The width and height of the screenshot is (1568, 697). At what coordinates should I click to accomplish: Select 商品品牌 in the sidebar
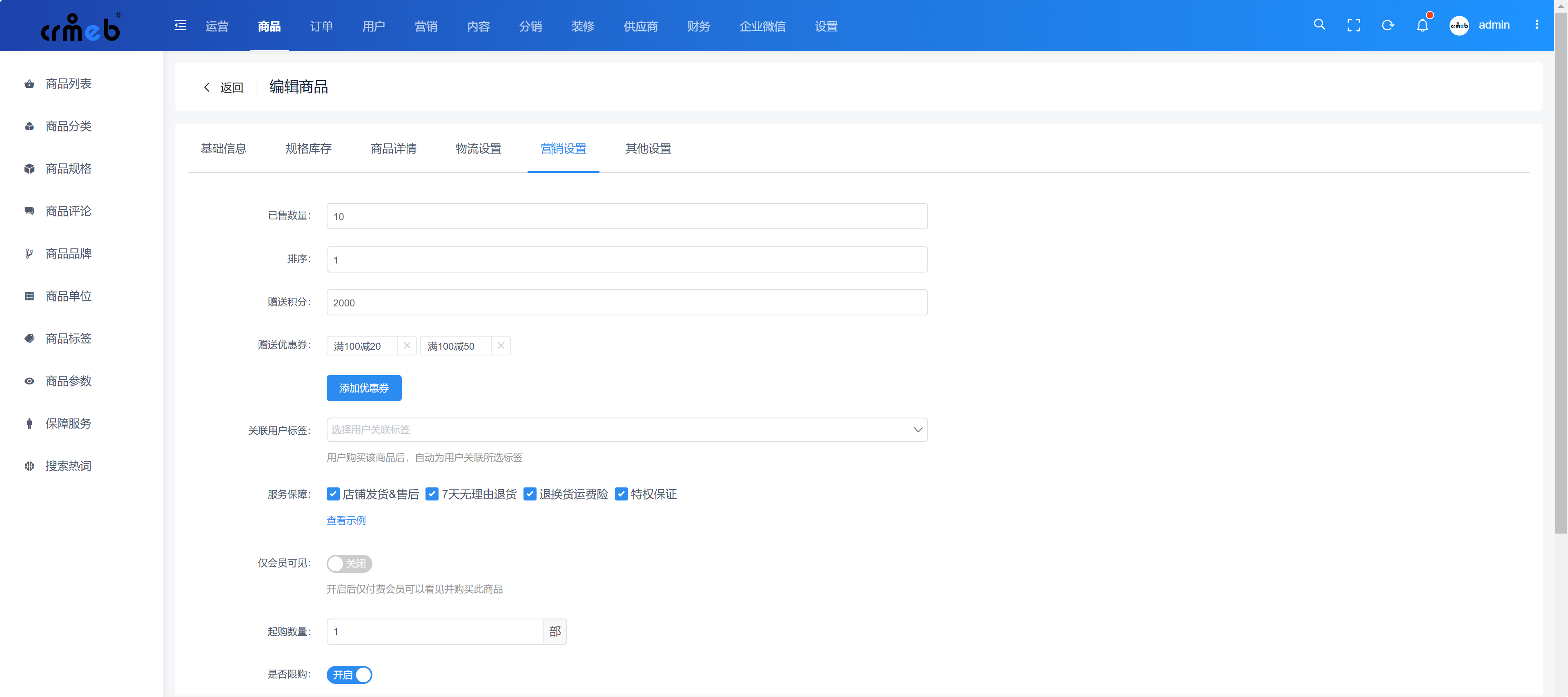(x=67, y=253)
